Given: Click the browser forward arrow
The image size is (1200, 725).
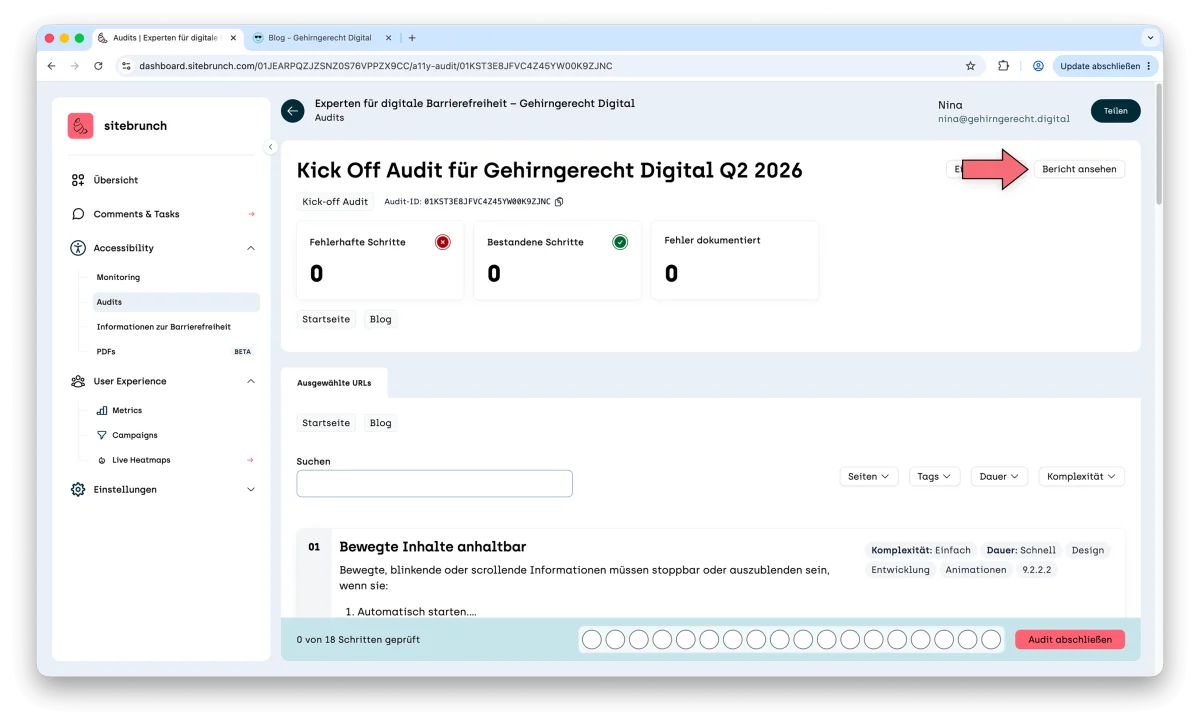Looking at the screenshot, I should pyautogui.click(x=75, y=66).
